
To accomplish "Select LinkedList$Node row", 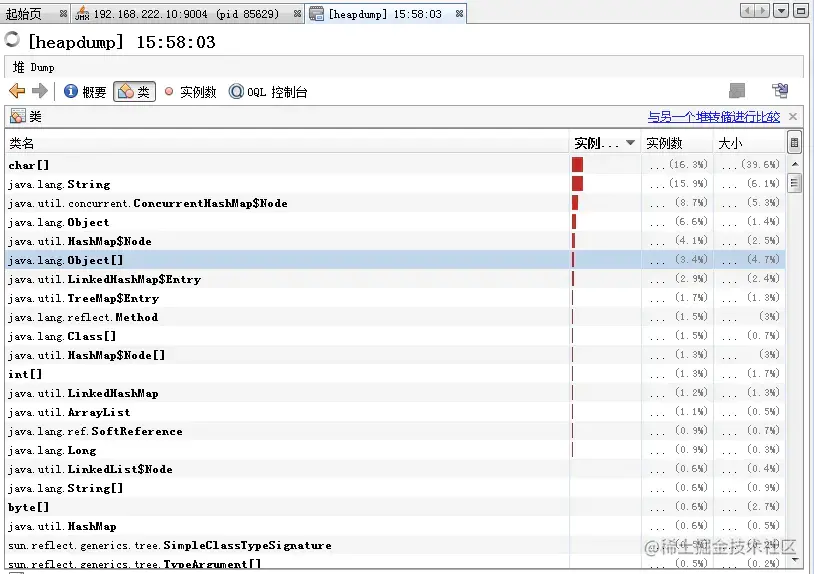I will click(395, 469).
